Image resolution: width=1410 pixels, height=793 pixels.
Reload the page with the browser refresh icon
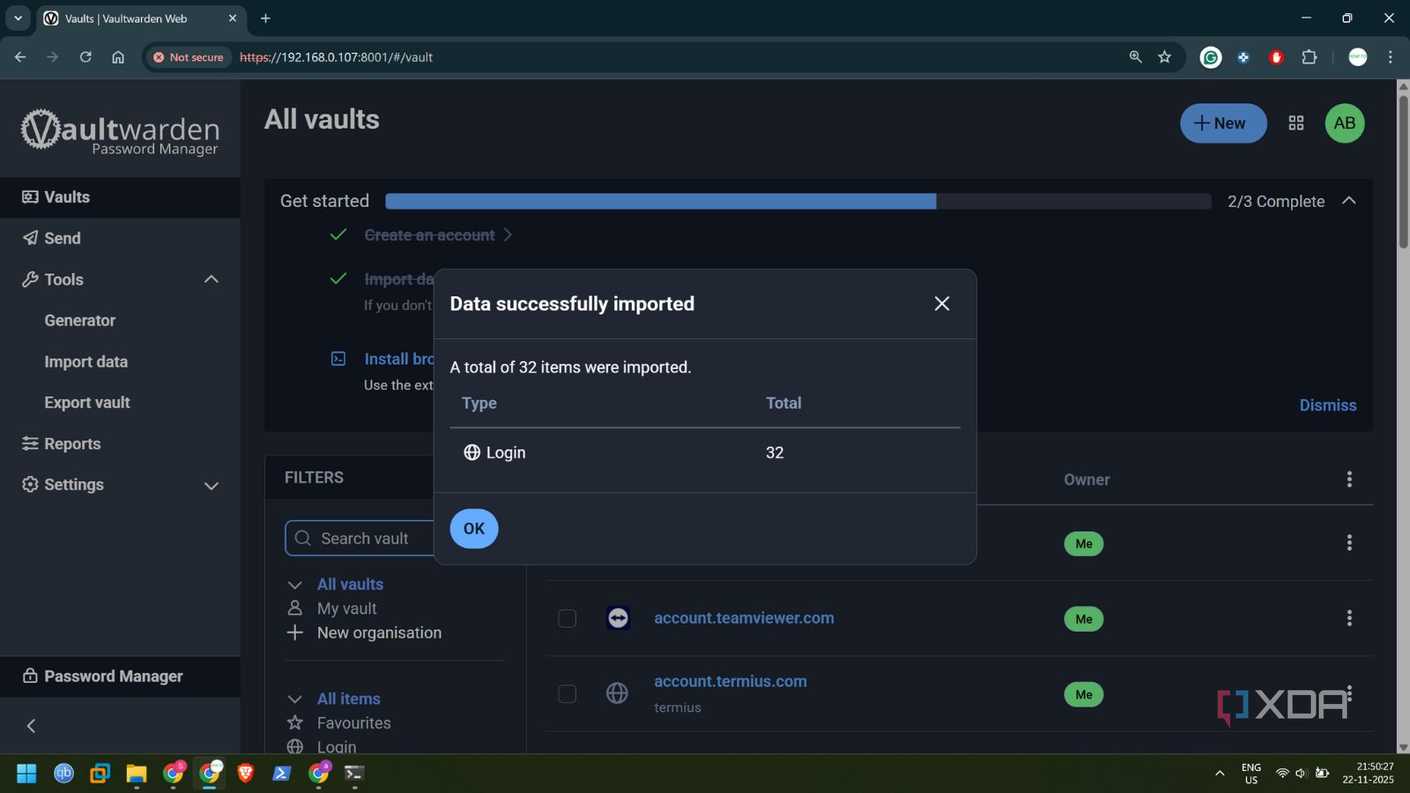(x=85, y=57)
